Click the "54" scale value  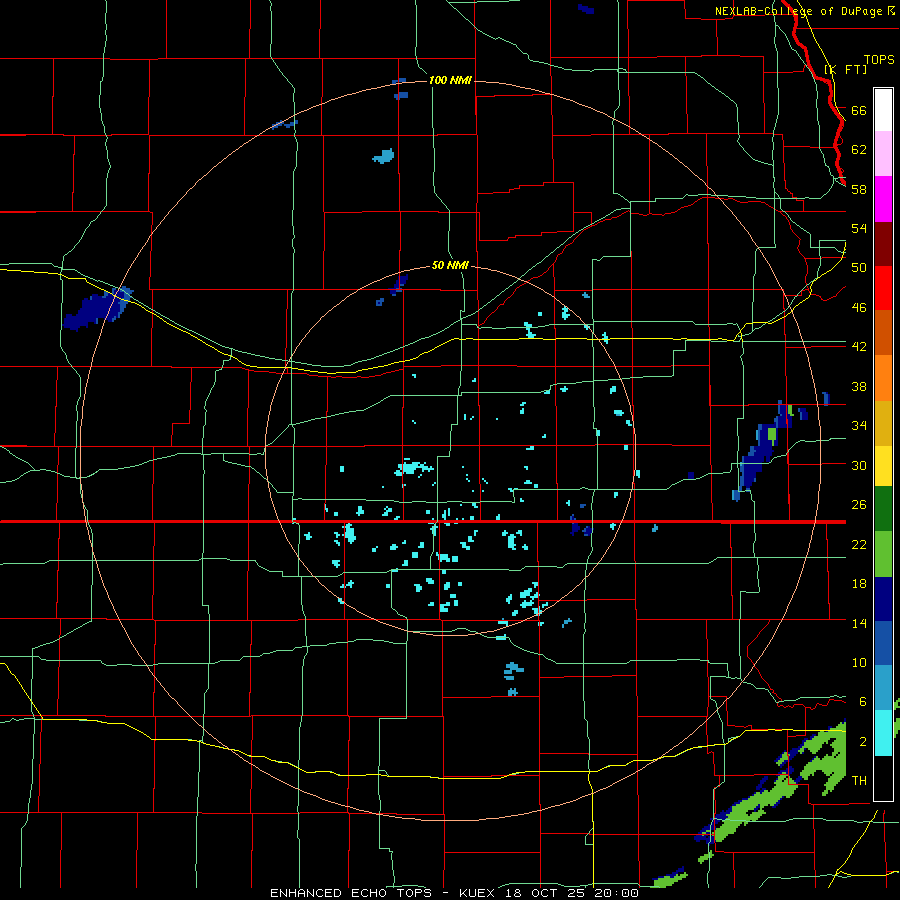point(859,228)
